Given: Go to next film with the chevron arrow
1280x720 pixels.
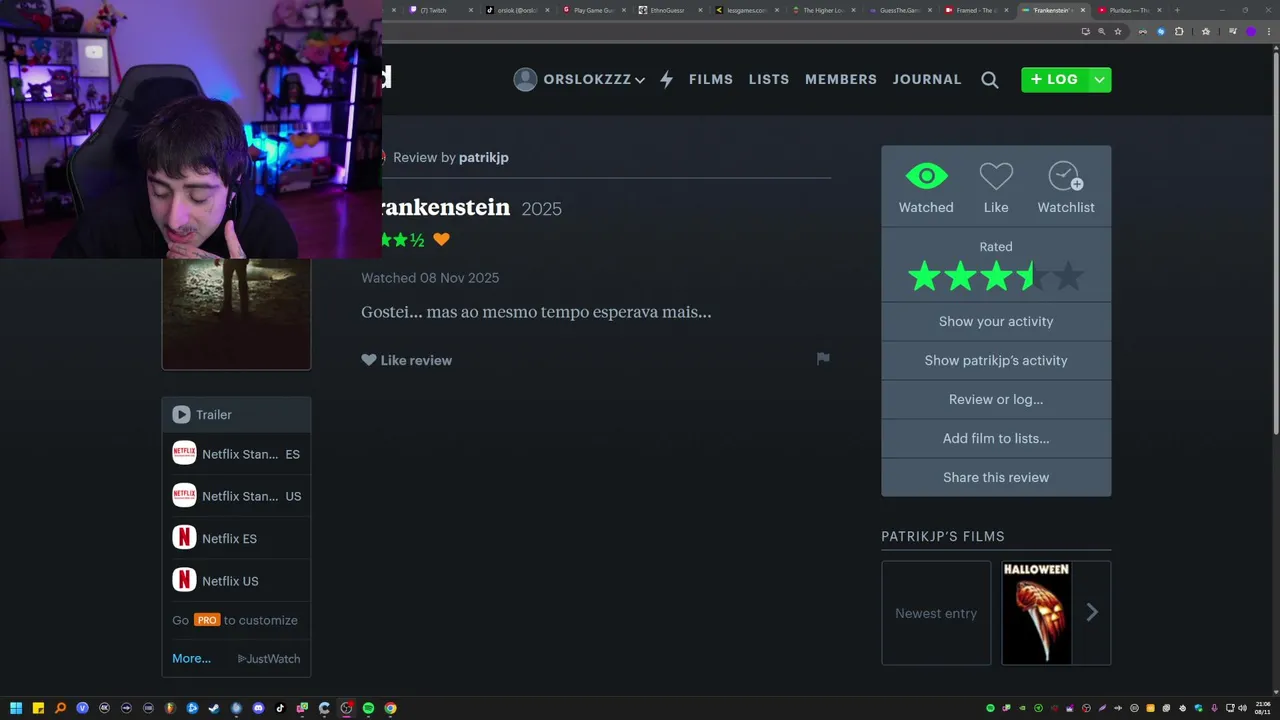Looking at the screenshot, I should tap(1092, 613).
